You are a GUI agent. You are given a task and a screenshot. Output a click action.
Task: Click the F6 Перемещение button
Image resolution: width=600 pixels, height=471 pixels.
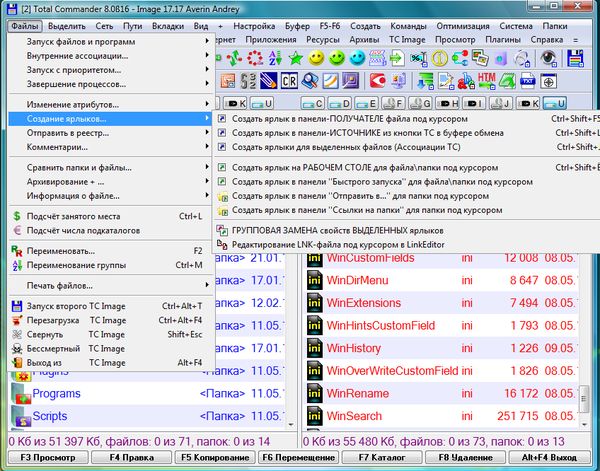(298, 458)
